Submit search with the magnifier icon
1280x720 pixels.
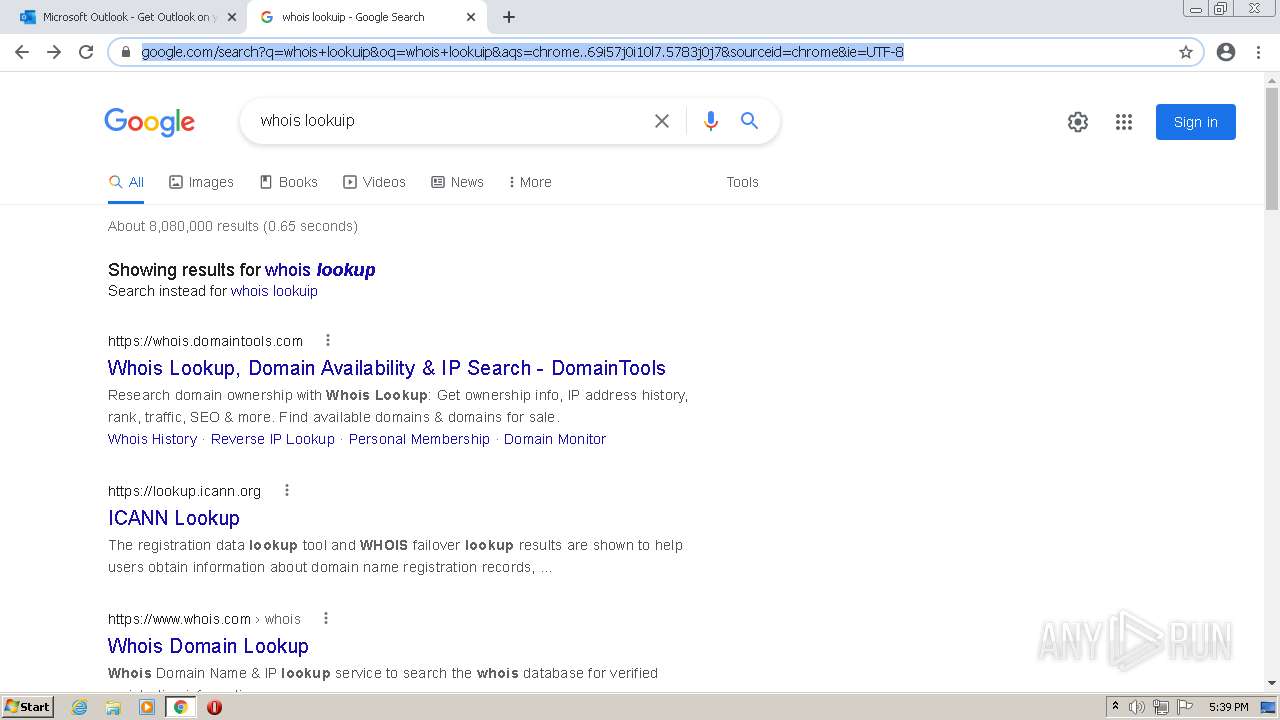click(749, 121)
